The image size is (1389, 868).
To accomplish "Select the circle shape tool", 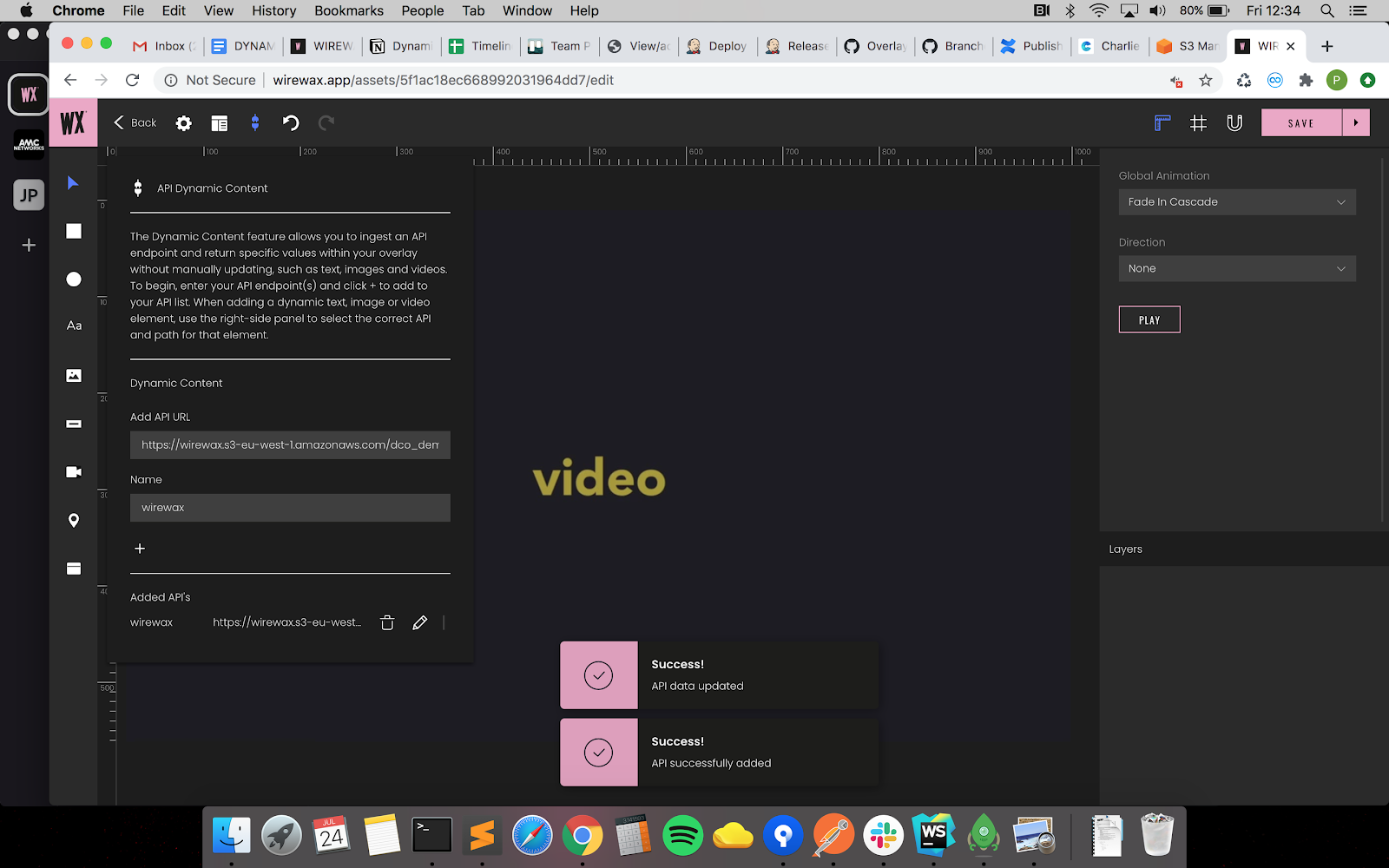I will pyautogui.click(x=74, y=279).
